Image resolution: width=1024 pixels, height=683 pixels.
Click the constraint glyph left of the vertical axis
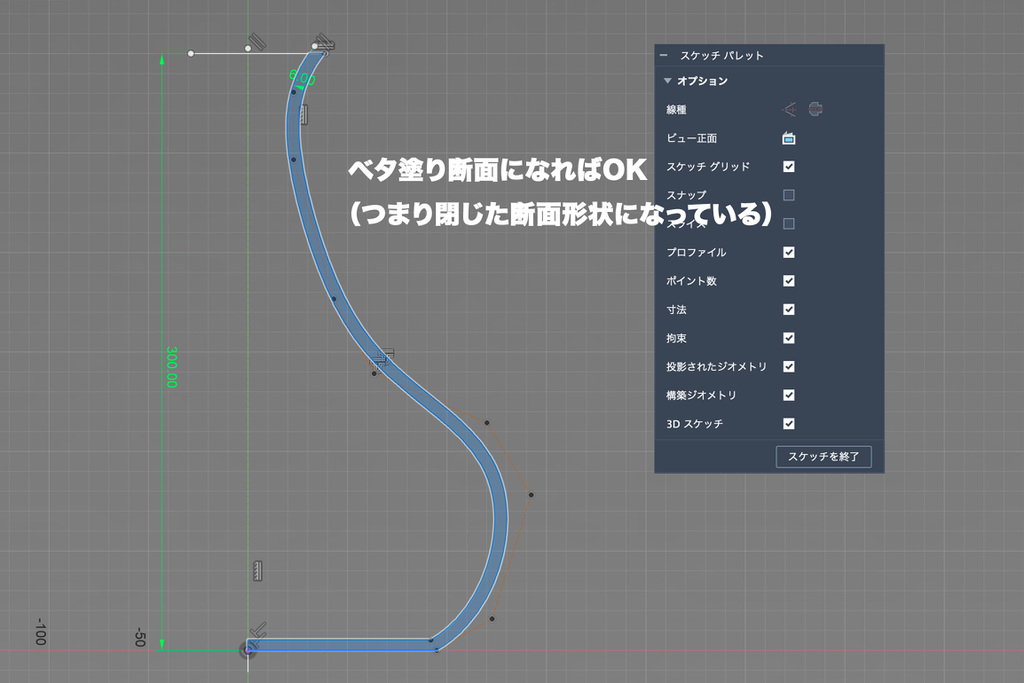click(x=258, y=570)
